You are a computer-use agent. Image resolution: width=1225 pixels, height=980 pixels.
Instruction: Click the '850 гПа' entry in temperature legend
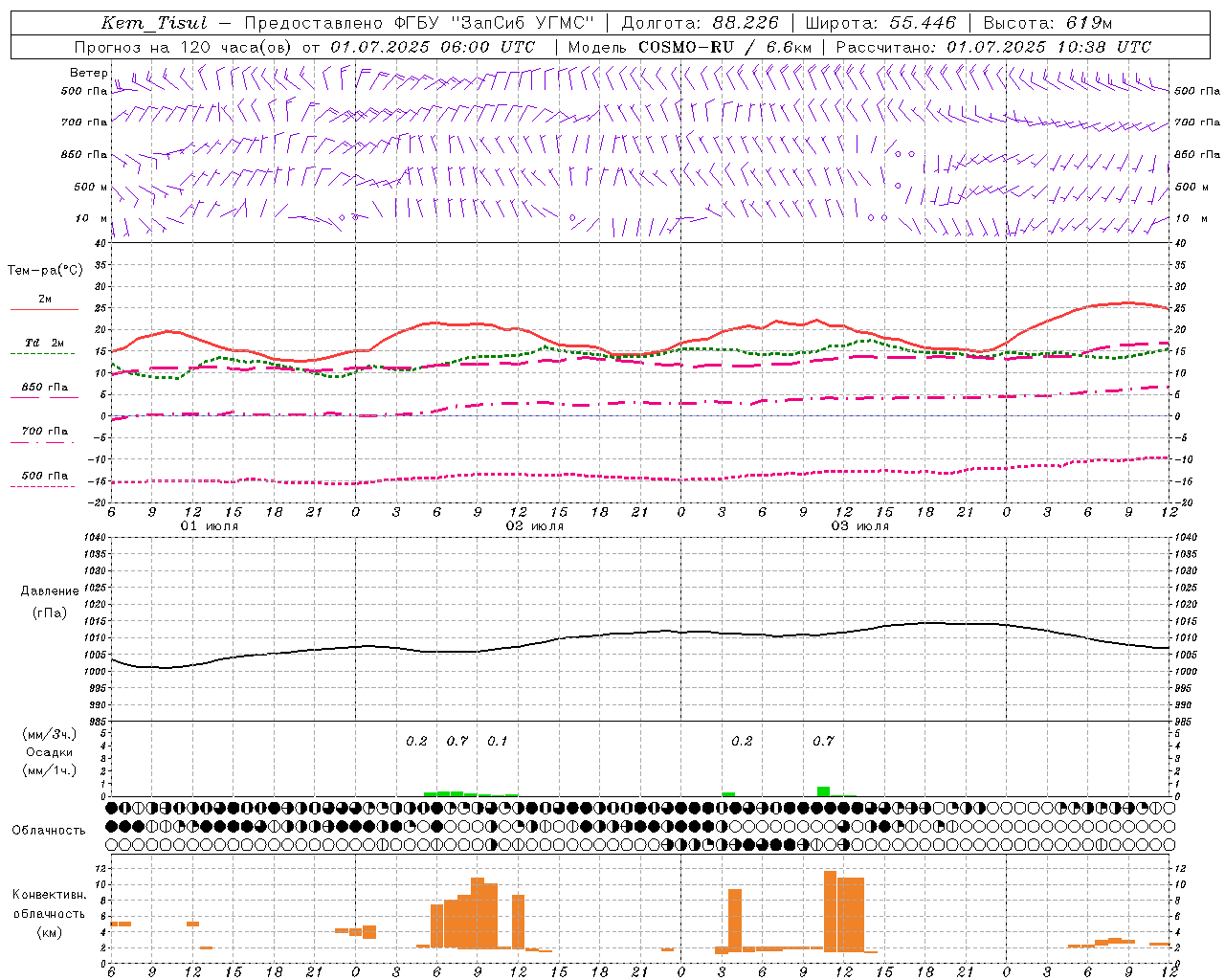(45, 388)
